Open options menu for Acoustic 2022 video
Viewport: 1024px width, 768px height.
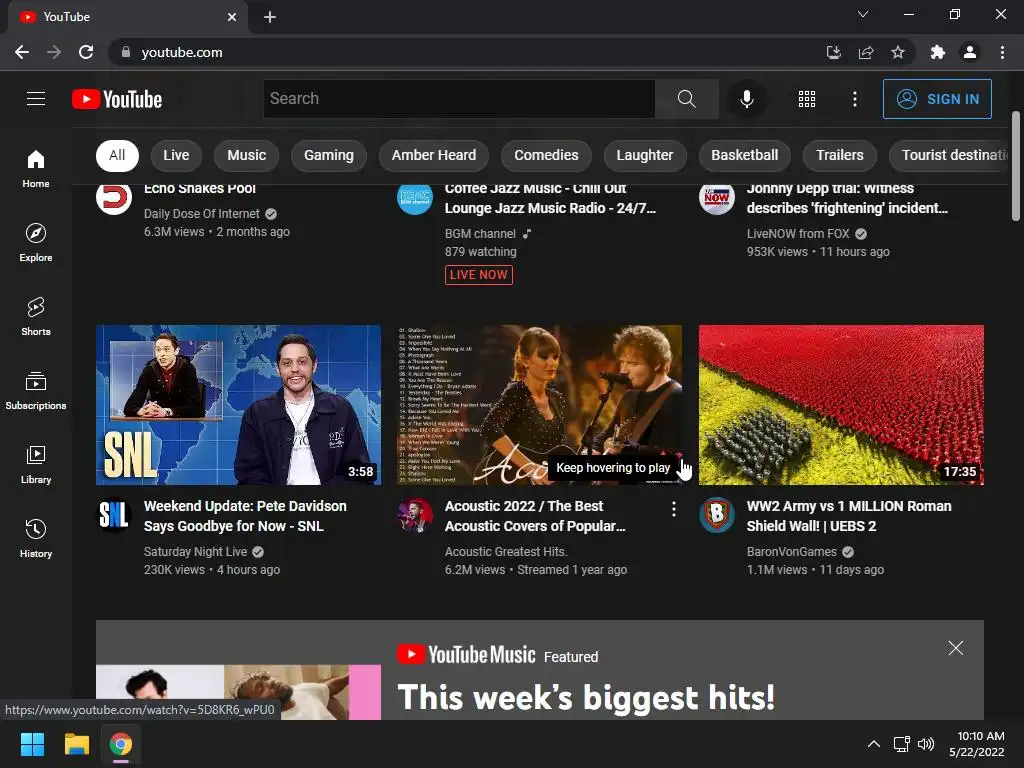[x=673, y=509]
